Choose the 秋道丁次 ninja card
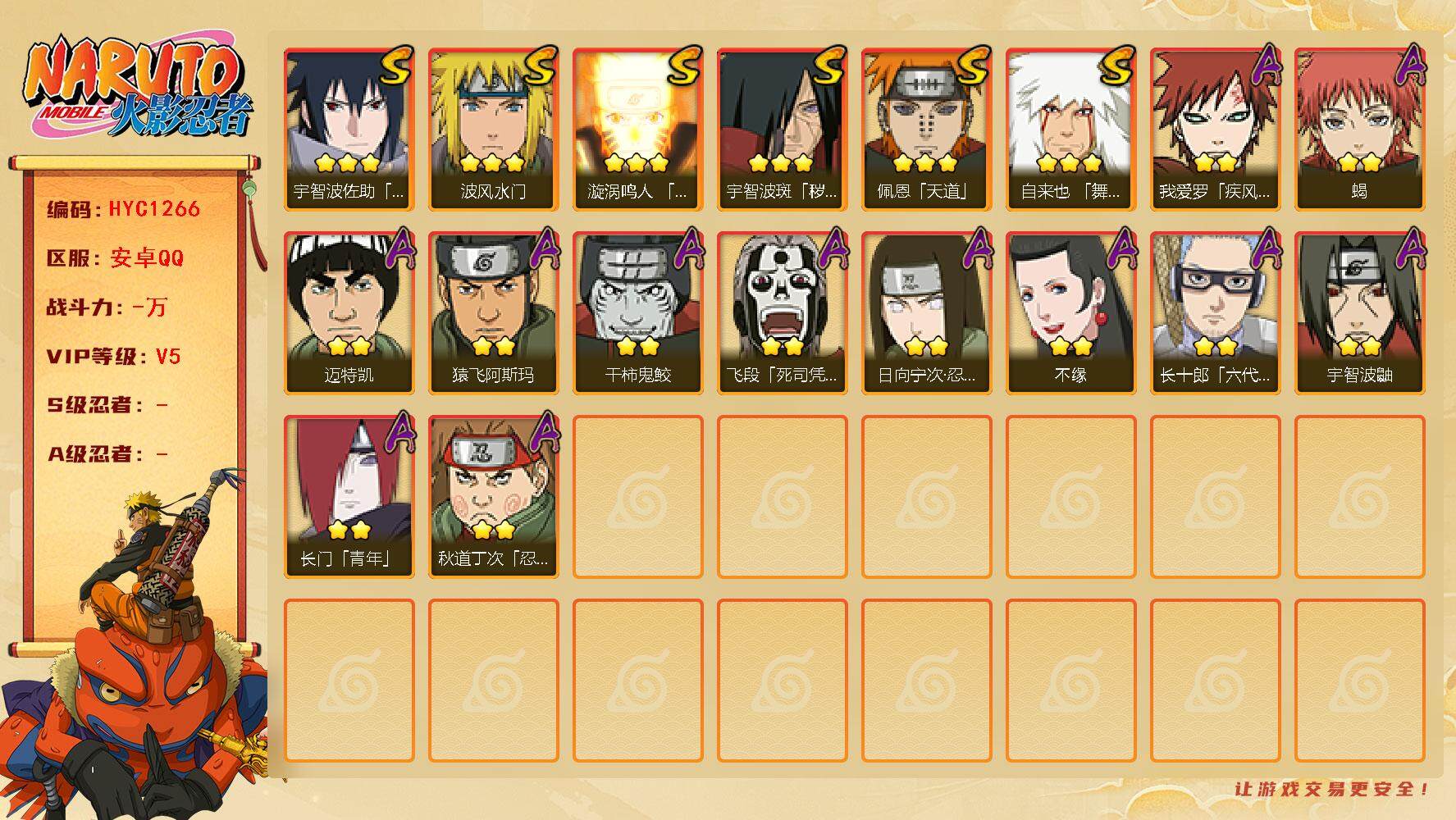This screenshot has height=820, width=1456. pyautogui.click(x=493, y=496)
